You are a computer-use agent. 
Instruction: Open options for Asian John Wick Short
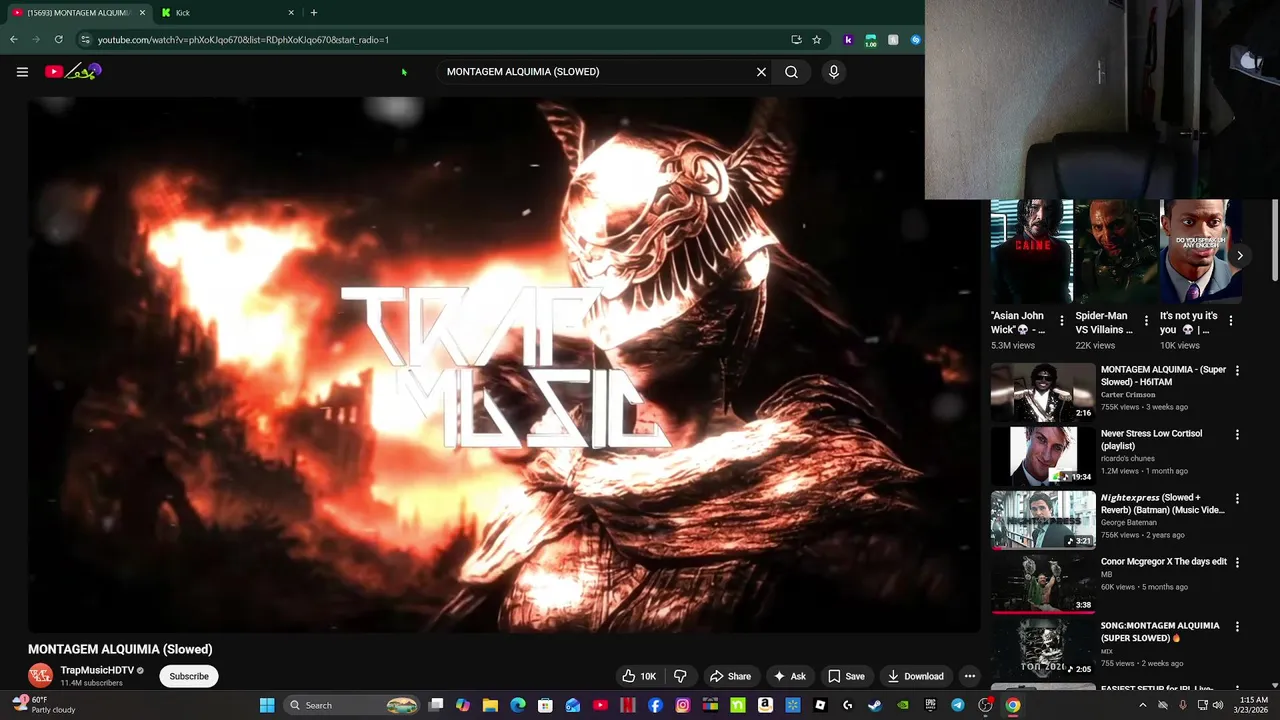pyautogui.click(x=1062, y=321)
